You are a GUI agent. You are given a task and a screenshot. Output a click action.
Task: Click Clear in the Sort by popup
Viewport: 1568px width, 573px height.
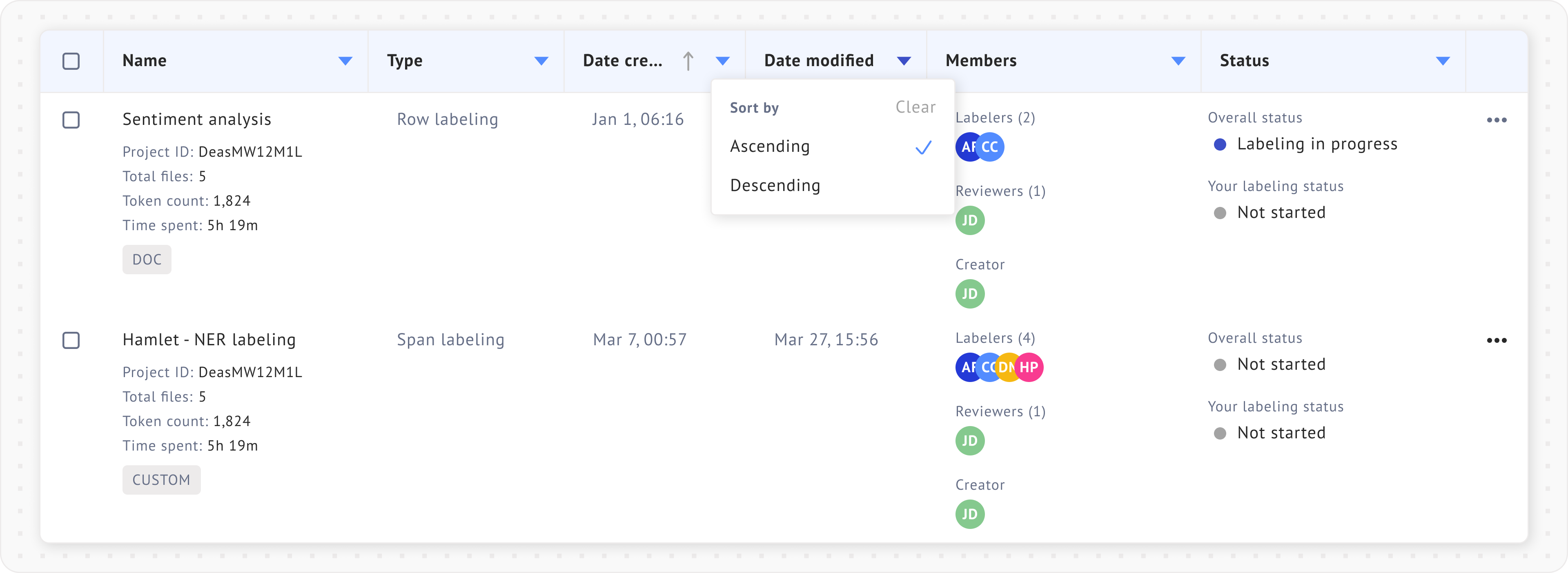915,108
